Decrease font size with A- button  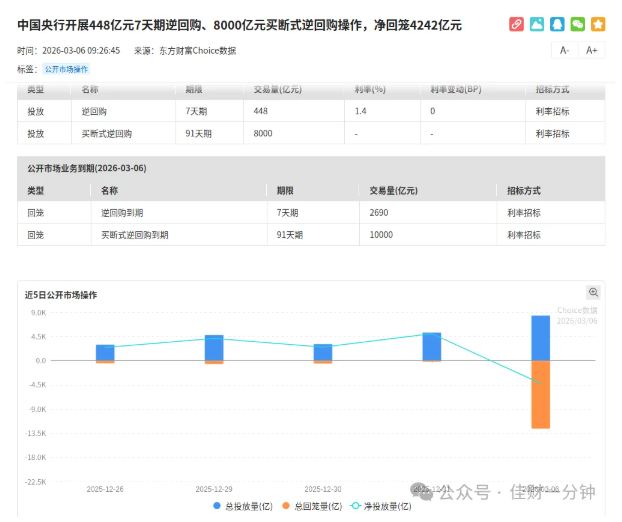564,50
